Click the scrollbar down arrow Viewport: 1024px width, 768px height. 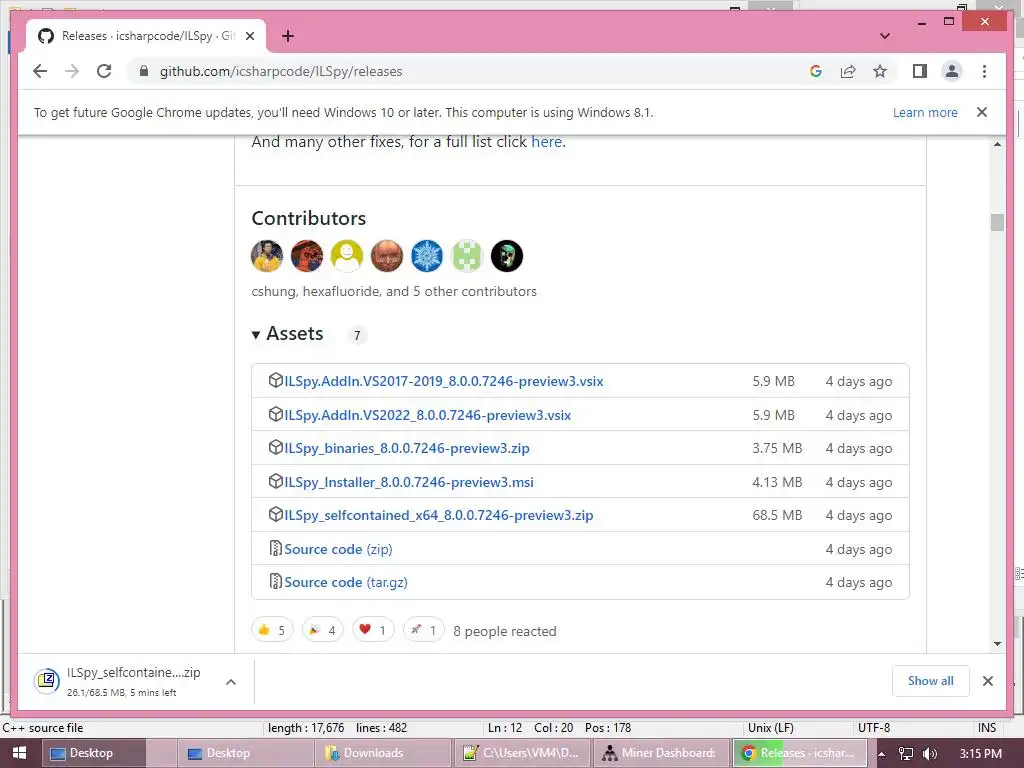pyautogui.click(x=997, y=644)
